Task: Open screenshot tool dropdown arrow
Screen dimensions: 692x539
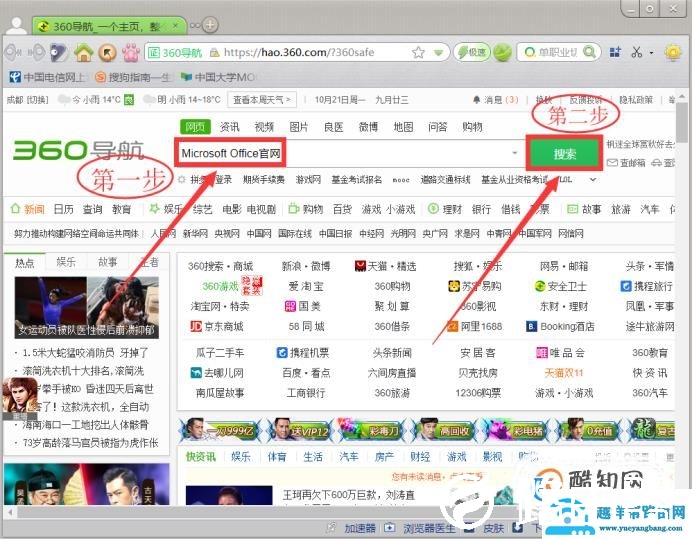Action: pos(651,53)
